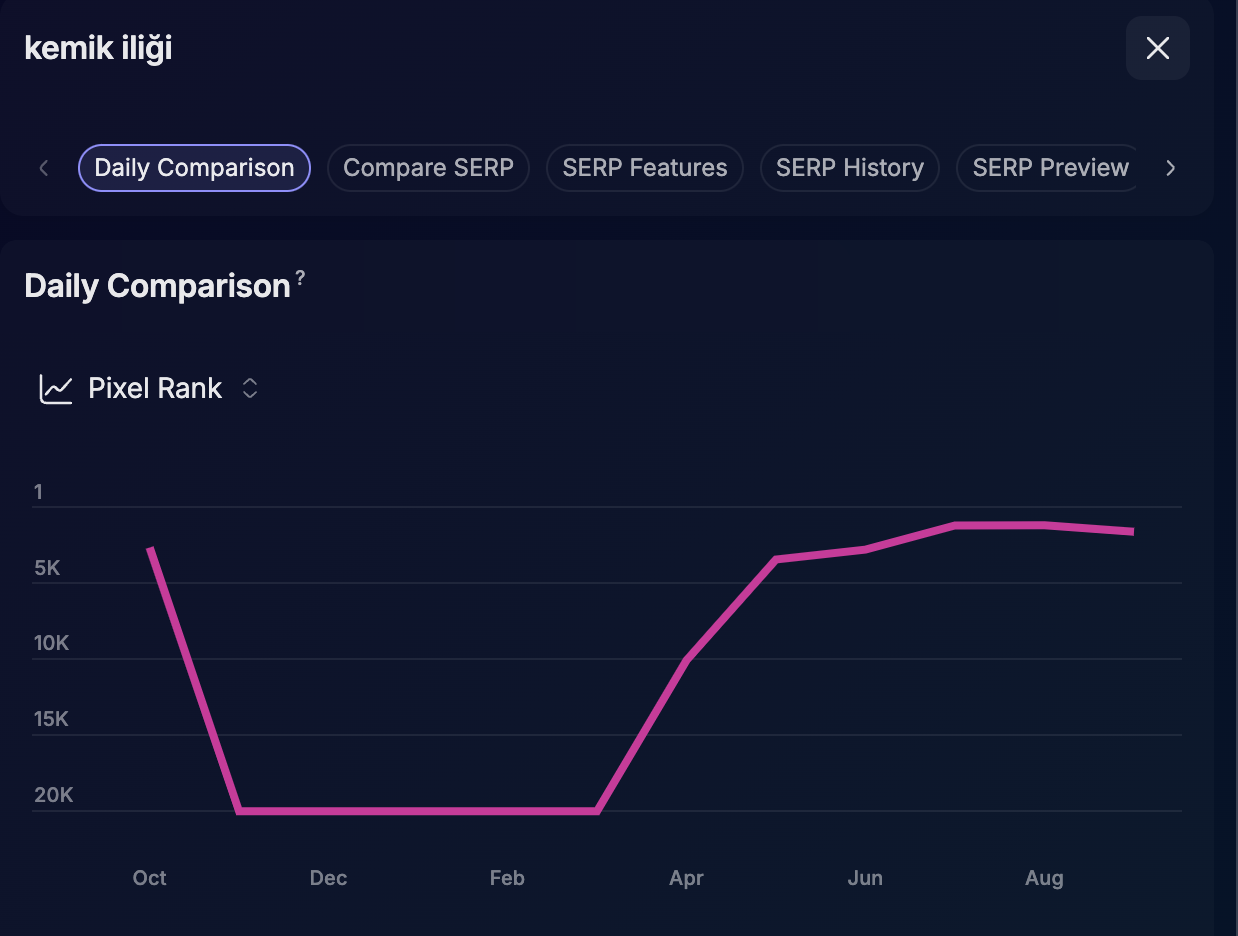Click the Feb label on the x-axis

(507, 878)
